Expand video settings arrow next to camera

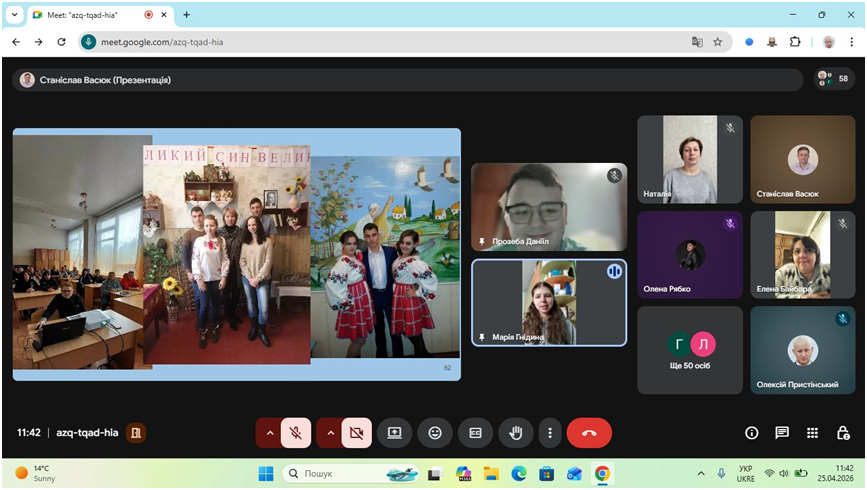pos(329,433)
